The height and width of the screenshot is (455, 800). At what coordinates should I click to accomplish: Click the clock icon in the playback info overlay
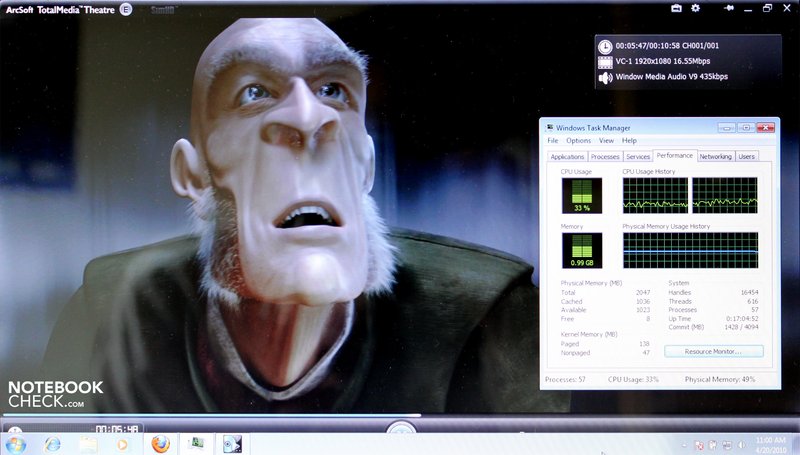605,46
